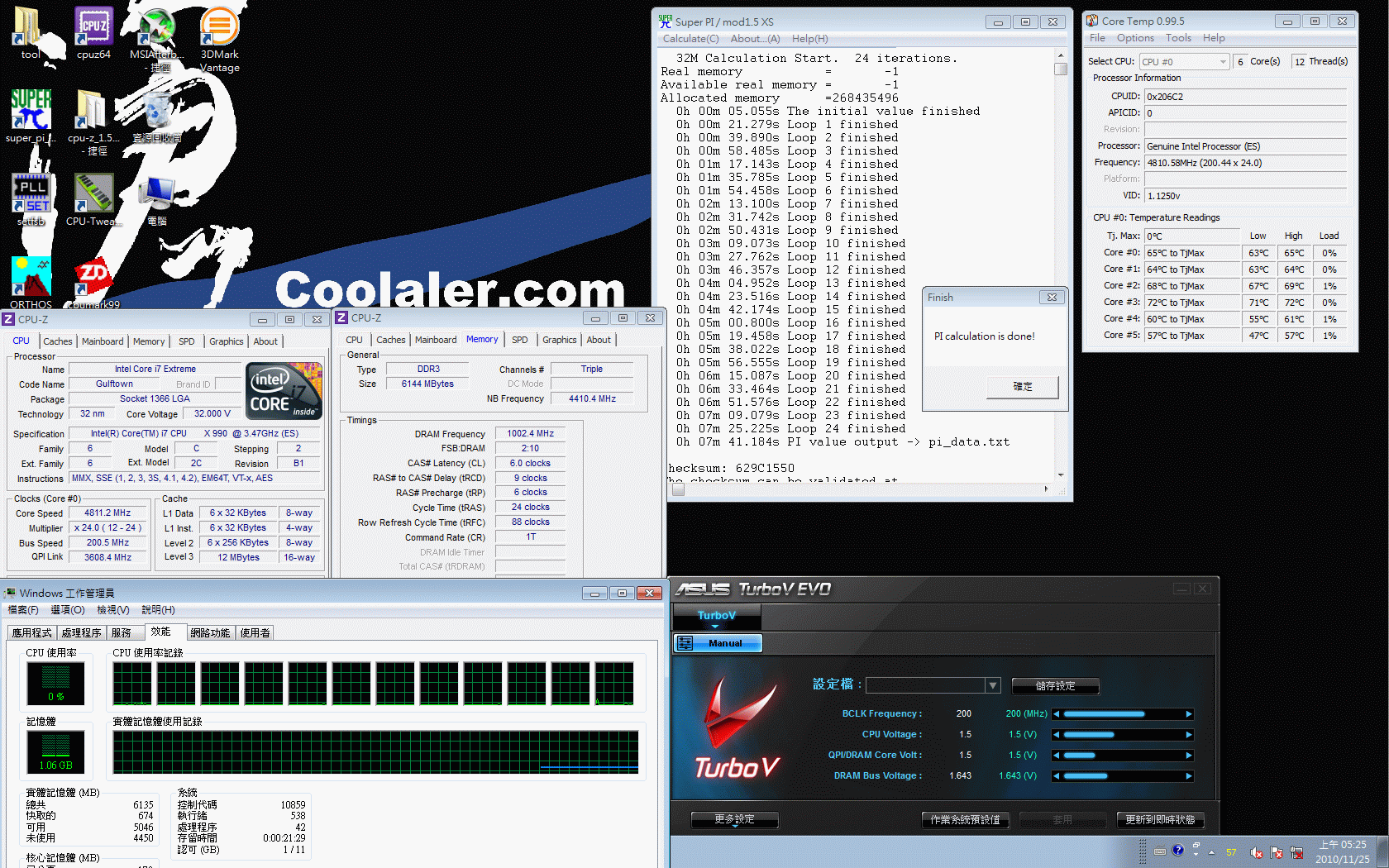Image resolution: width=1389 pixels, height=868 pixels.
Task: Click 更新到即時狀態 button in TurboV
Action: 1160,819
